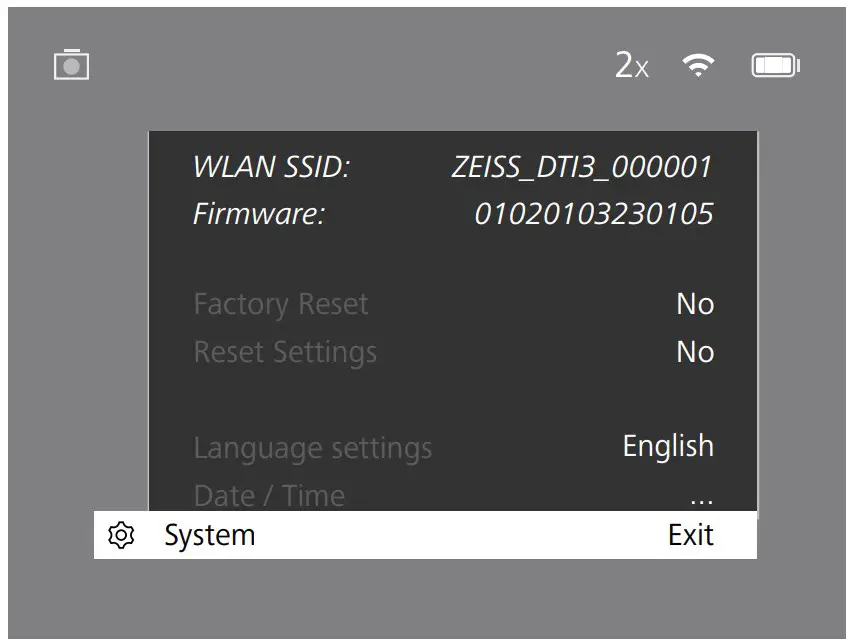Select the Reset Settings entry

tap(284, 352)
